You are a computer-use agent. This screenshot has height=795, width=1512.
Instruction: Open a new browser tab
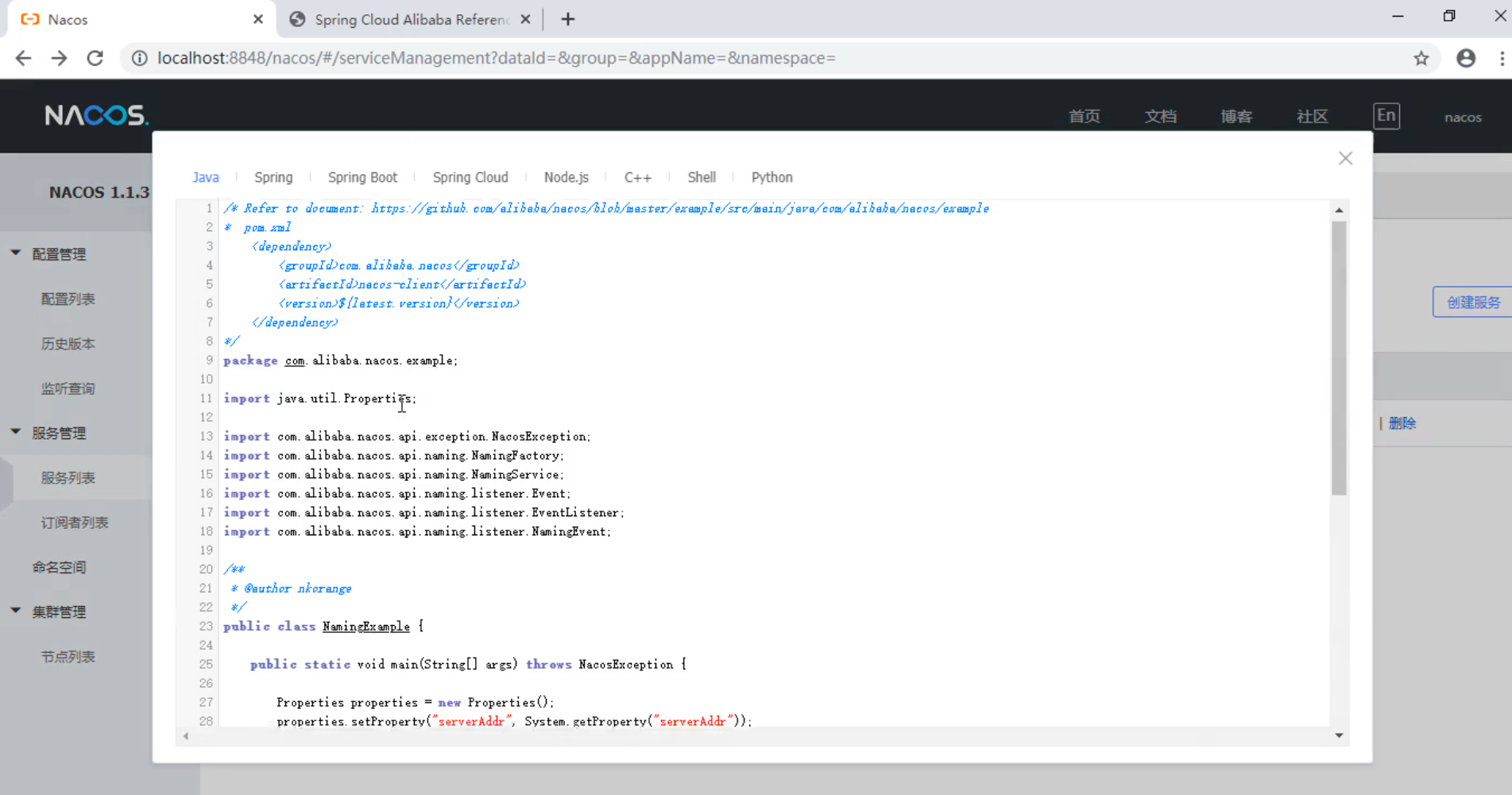tap(567, 19)
